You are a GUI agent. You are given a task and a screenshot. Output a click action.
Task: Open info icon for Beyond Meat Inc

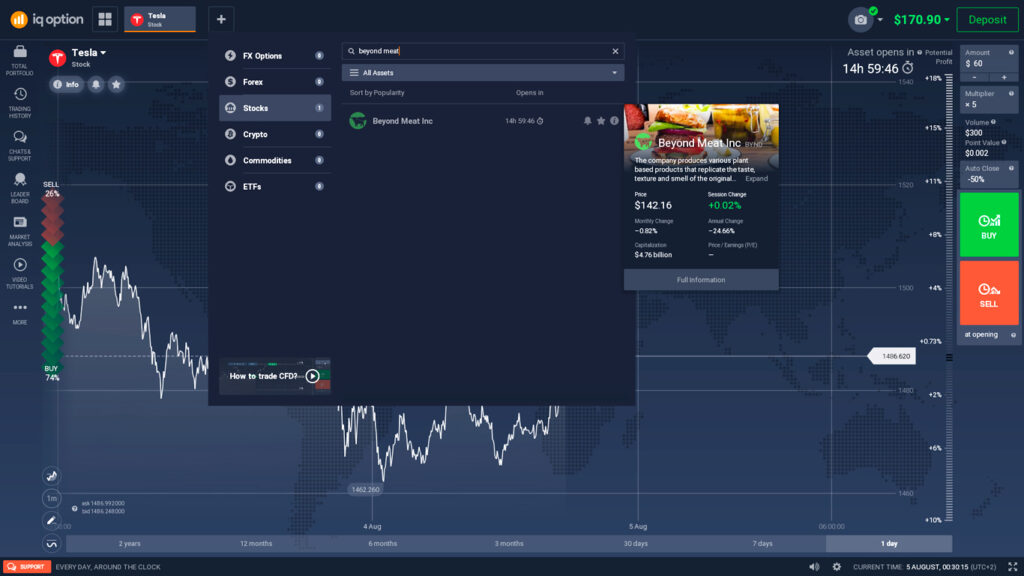tap(615, 121)
